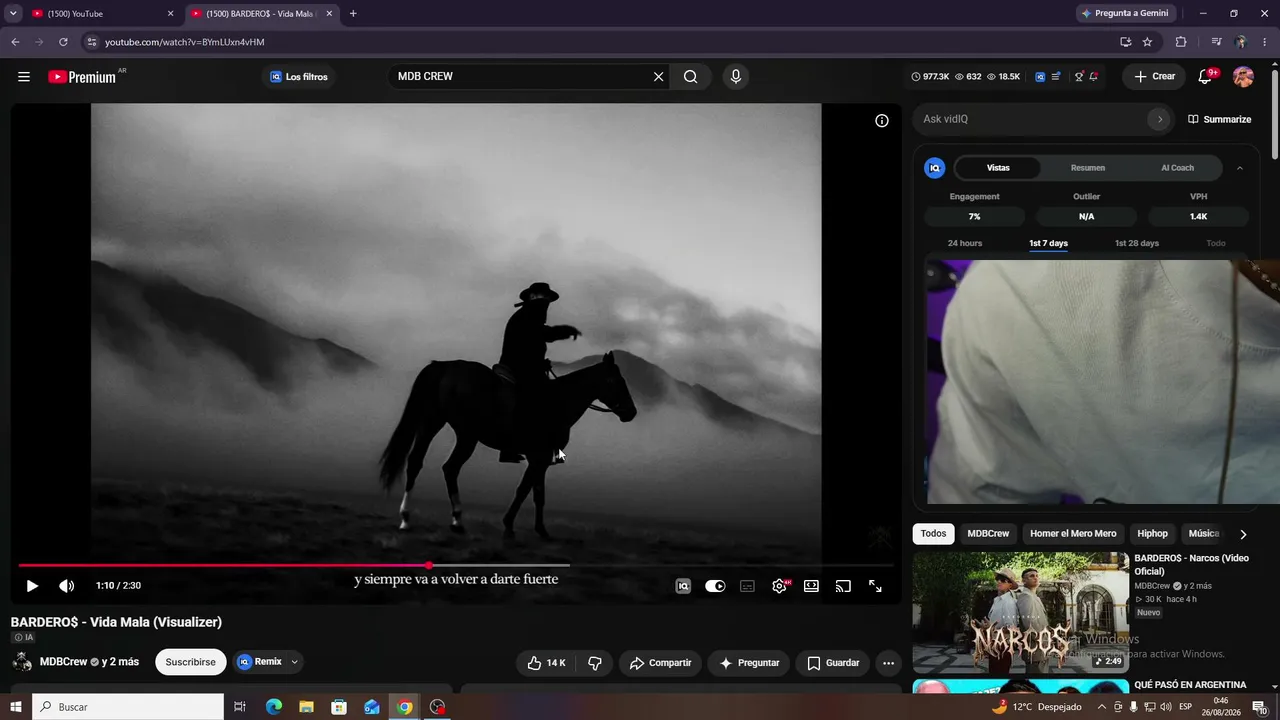Open BARDERO$ Narcos video thumbnail
The height and width of the screenshot is (720, 1280).
(x=1020, y=613)
